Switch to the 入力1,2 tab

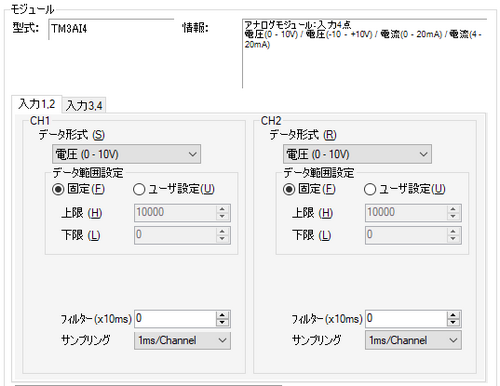[x=37, y=104]
